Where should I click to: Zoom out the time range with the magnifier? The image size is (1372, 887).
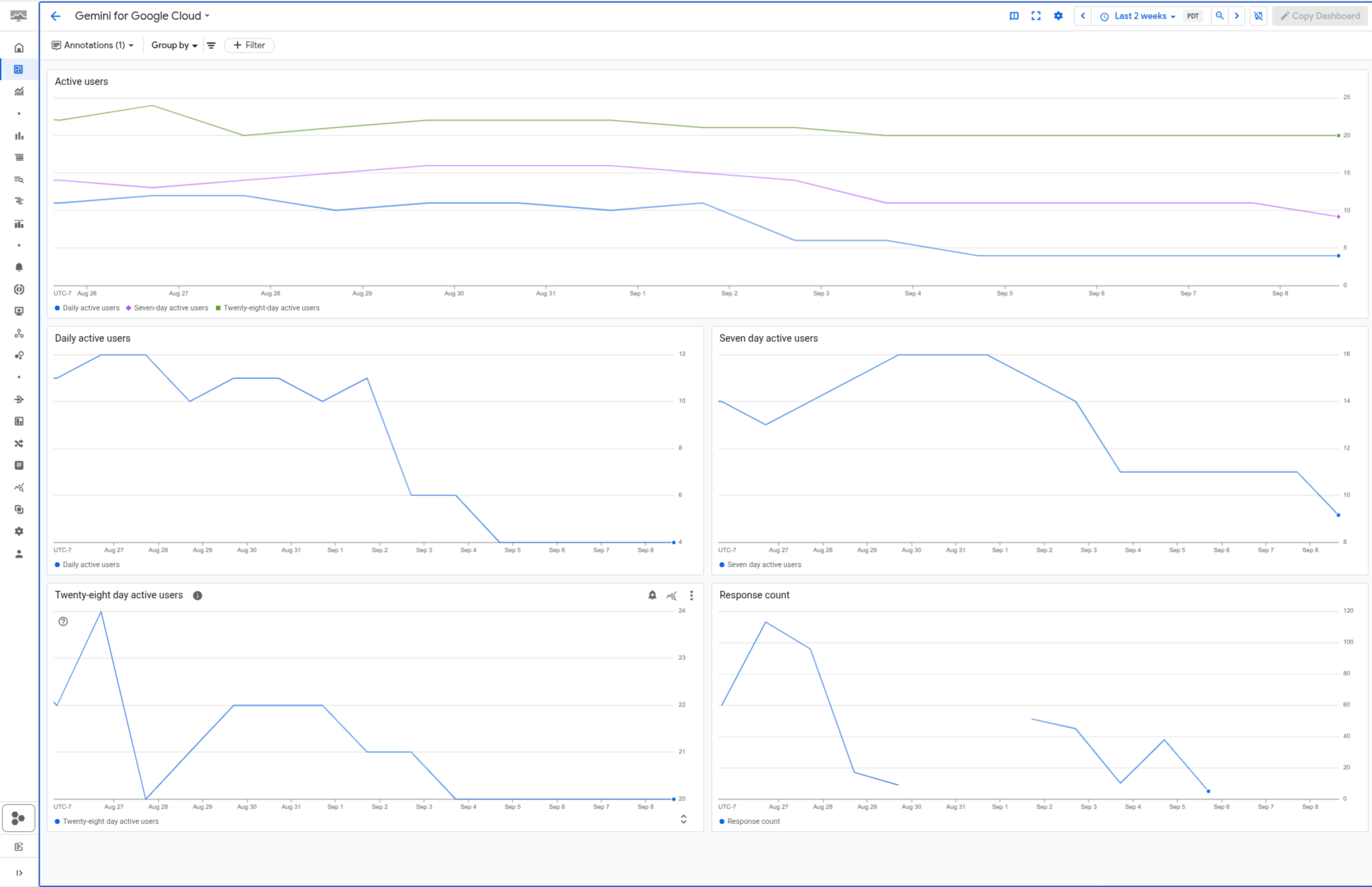click(x=1220, y=16)
